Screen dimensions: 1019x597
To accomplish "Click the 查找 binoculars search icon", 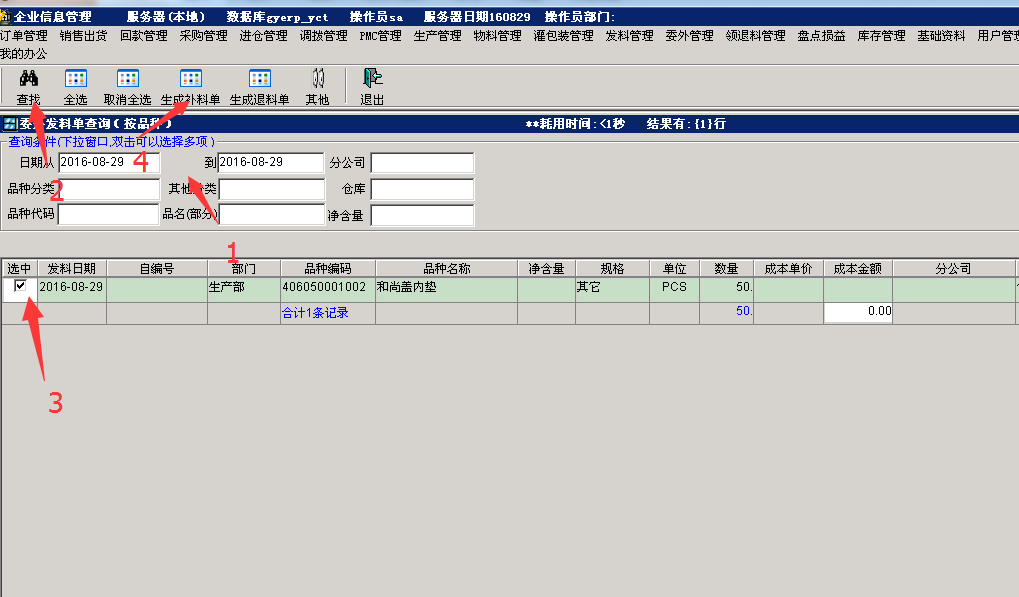I will [28, 79].
